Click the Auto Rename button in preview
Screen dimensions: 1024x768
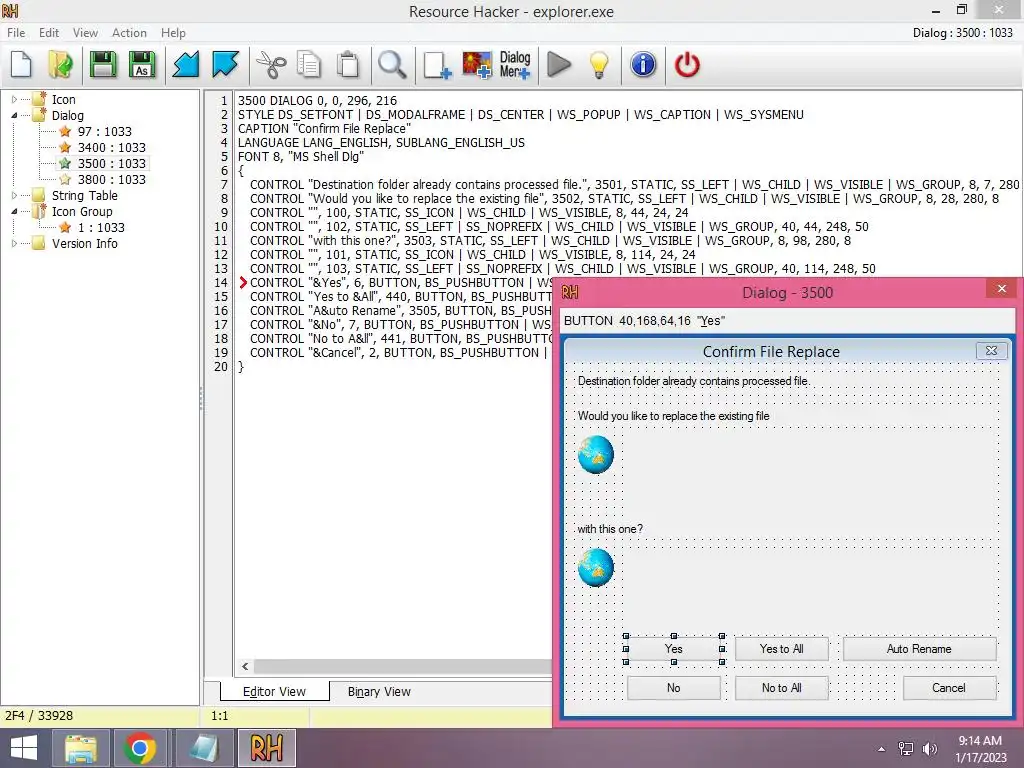919,649
